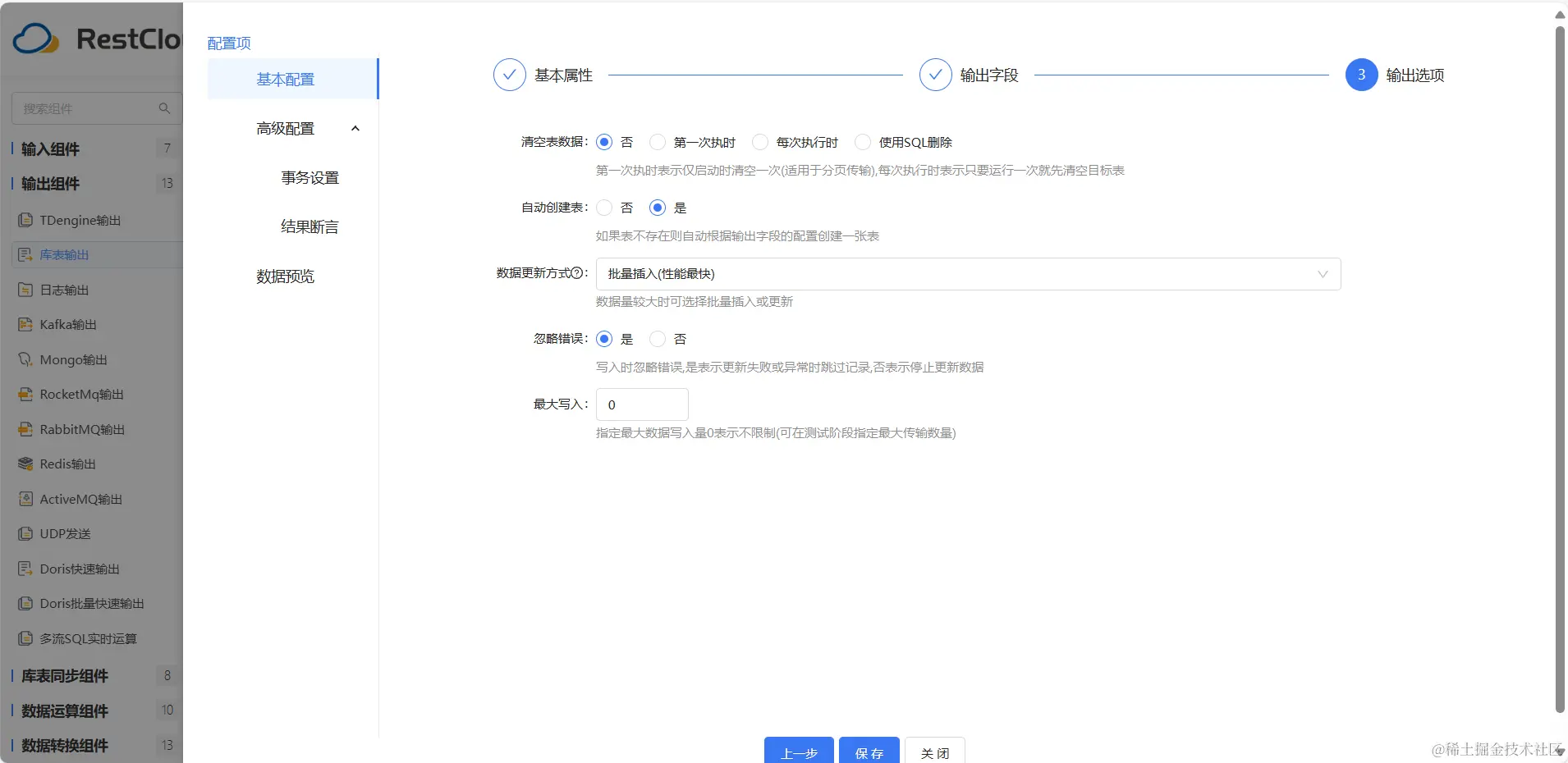
Task: Open the 高级配置 menu item
Action: click(286, 129)
